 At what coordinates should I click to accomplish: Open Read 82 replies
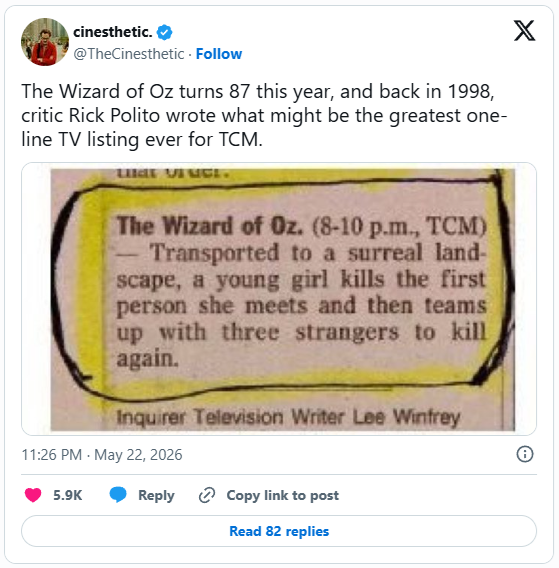pyautogui.click(x=279, y=531)
